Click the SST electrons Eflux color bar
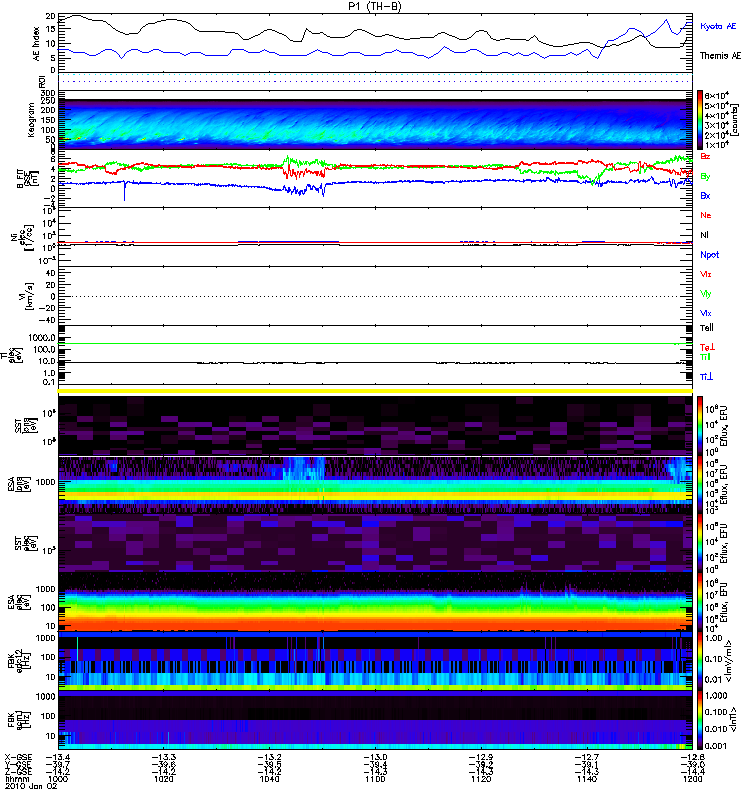The image size is (750, 800). (x=700, y=543)
